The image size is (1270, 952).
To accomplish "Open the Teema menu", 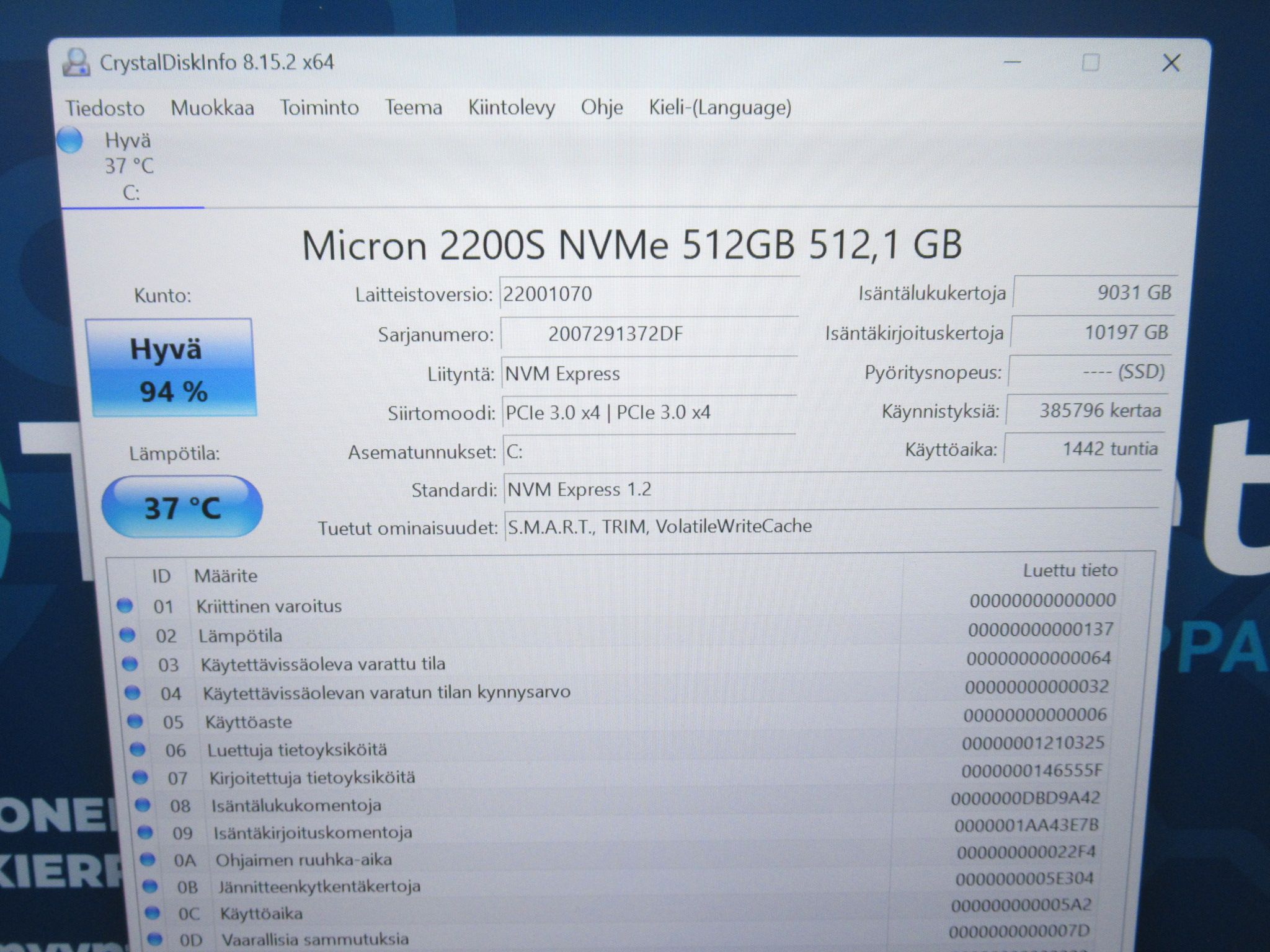I will 414,107.
